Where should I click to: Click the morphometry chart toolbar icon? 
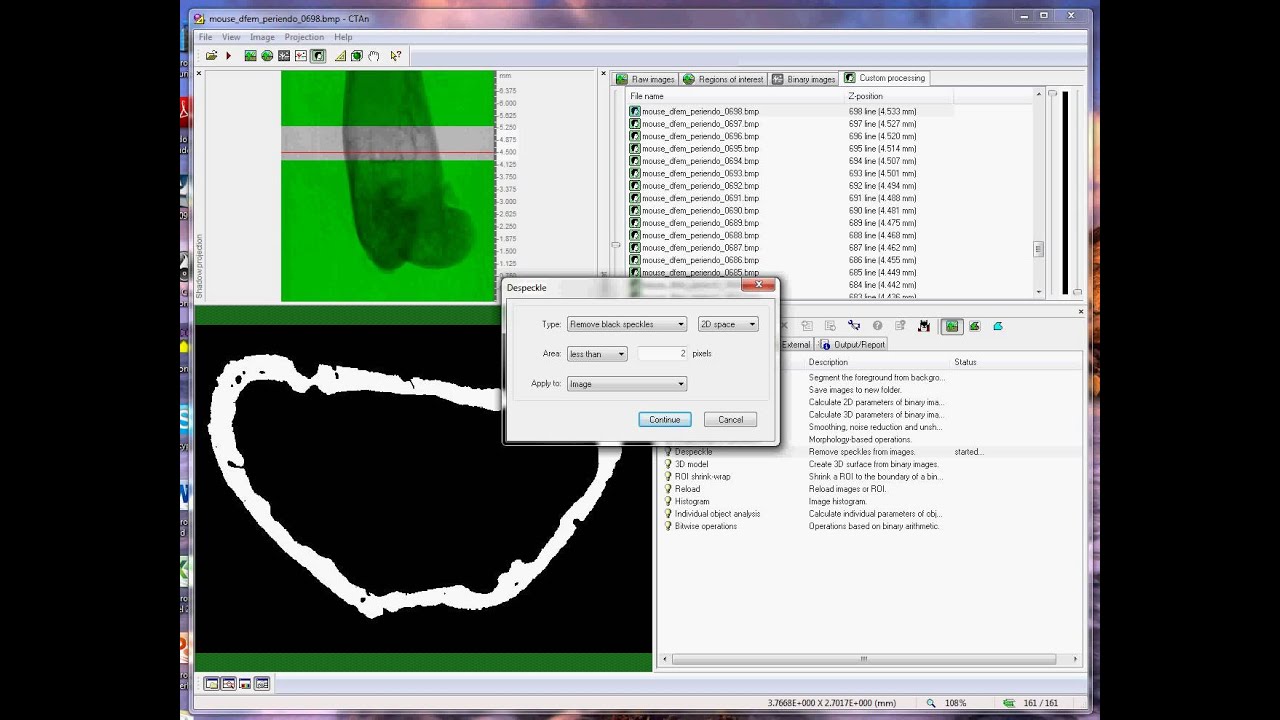[x=301, y=56]
